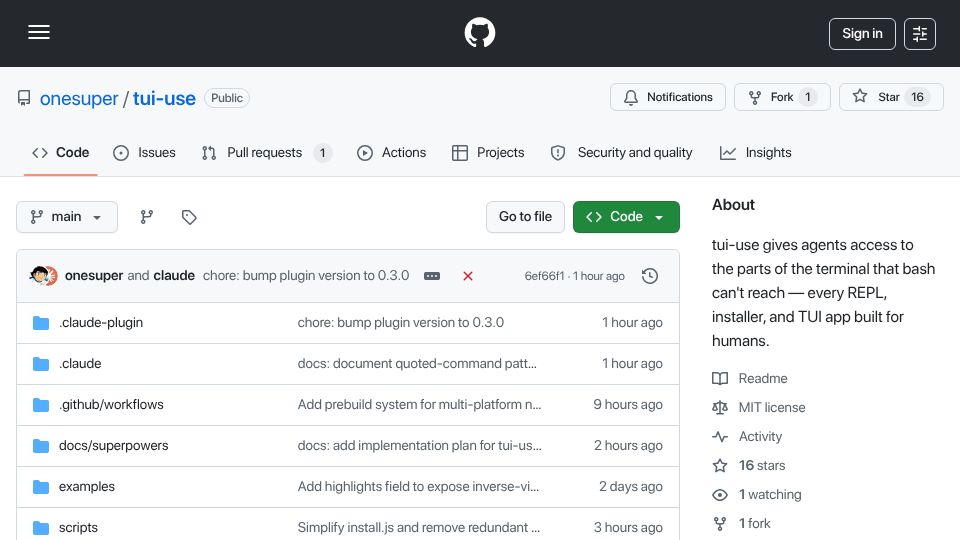
Task: Expand the green Code dropdown
Action: [x=626, y=217]
